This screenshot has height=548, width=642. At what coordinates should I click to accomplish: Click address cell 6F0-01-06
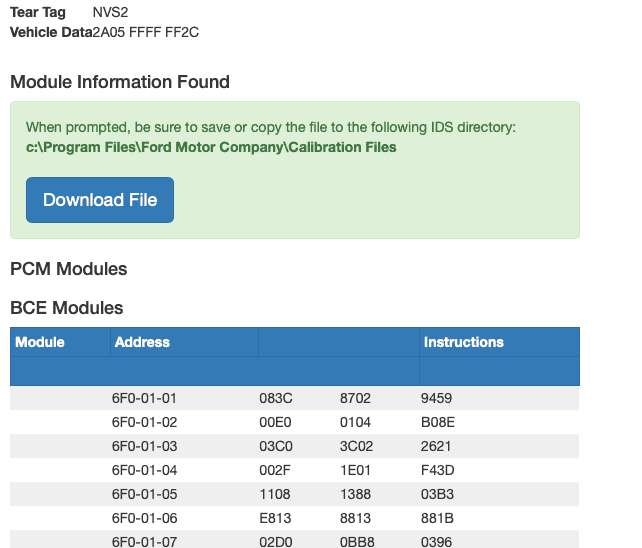coord(144,518)
